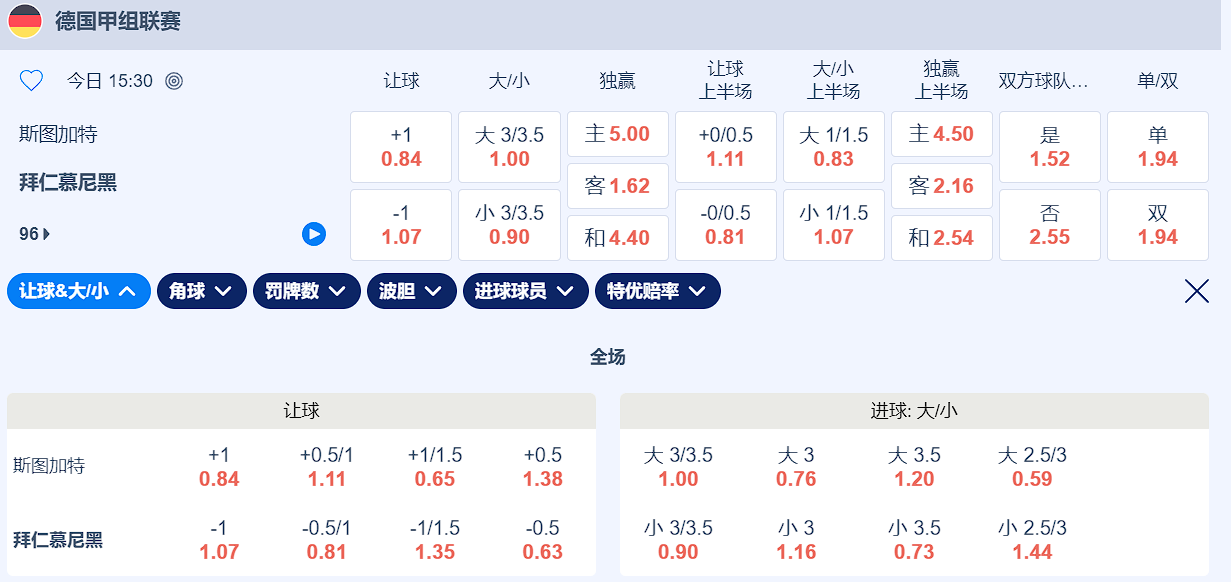Select 大 3.5 at 1.20 odds

914,467
